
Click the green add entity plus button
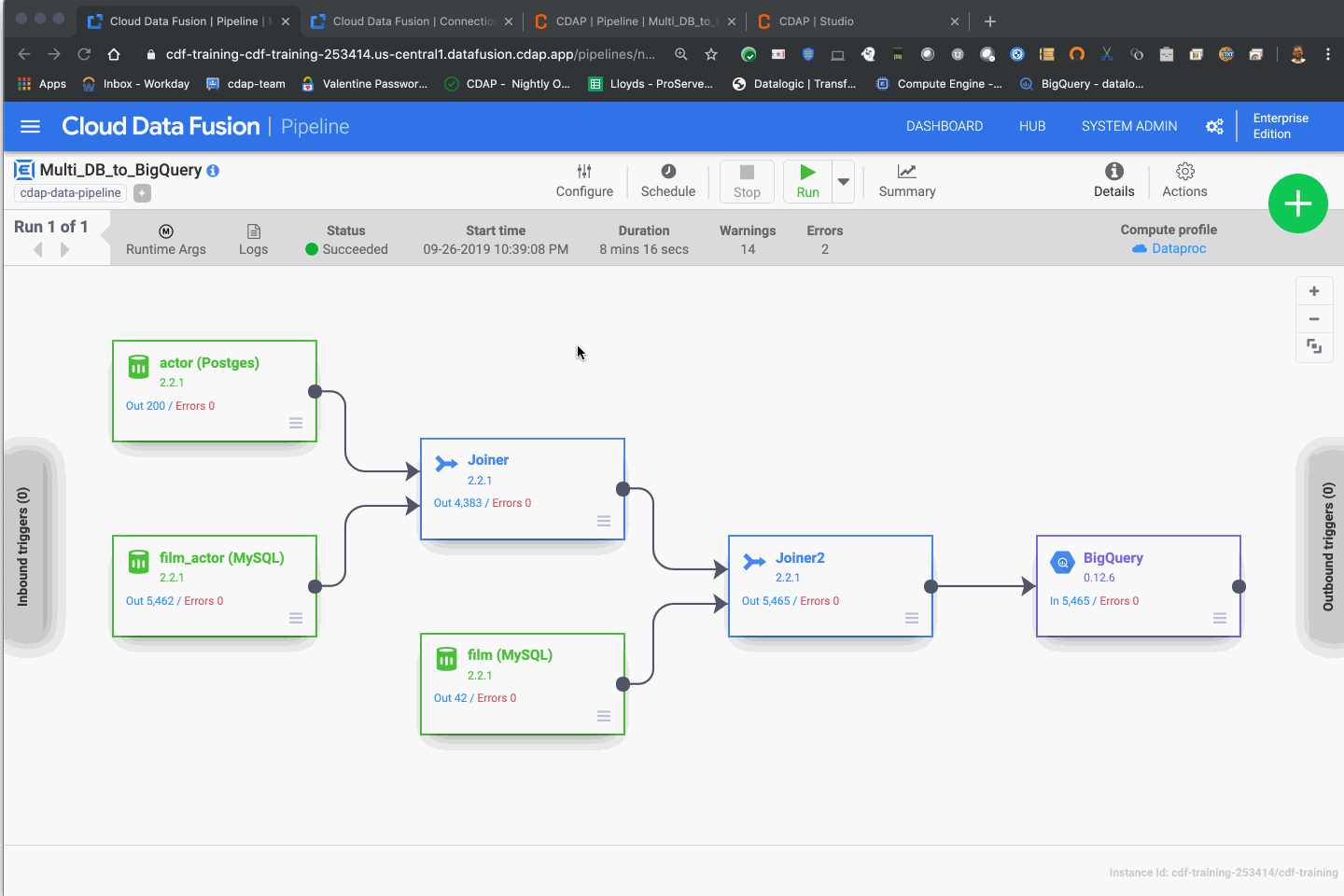1298,203
